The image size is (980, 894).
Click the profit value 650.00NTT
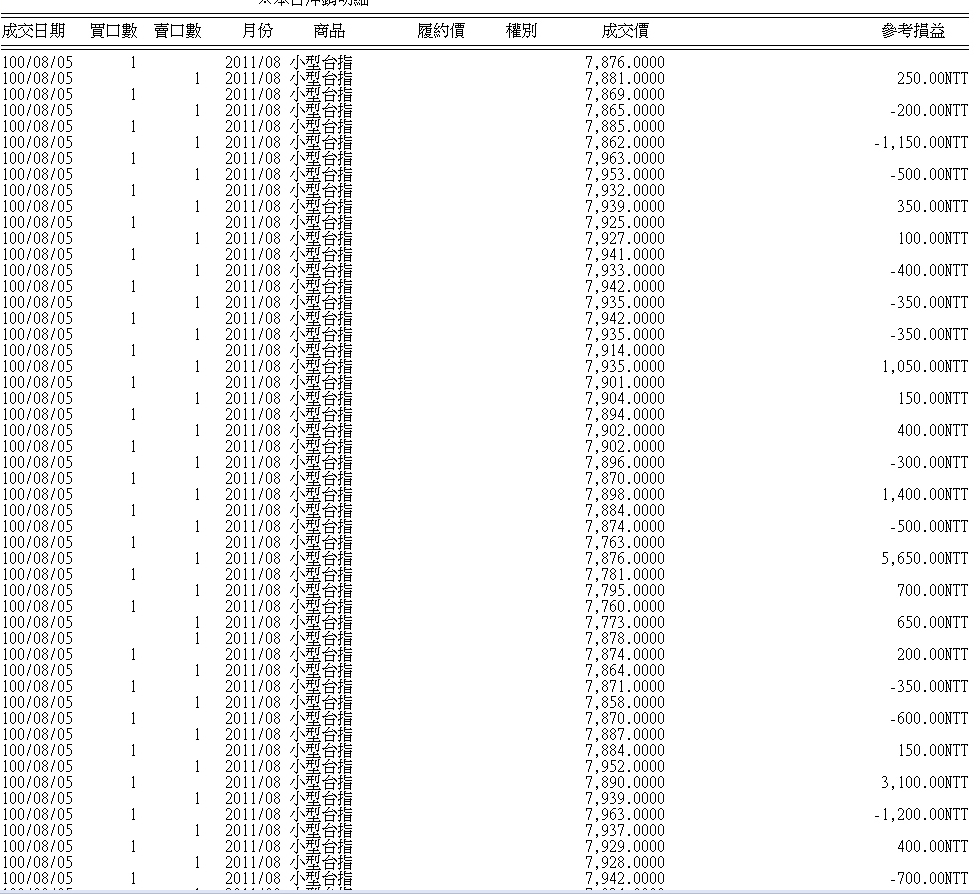click(x=932, y=623)
